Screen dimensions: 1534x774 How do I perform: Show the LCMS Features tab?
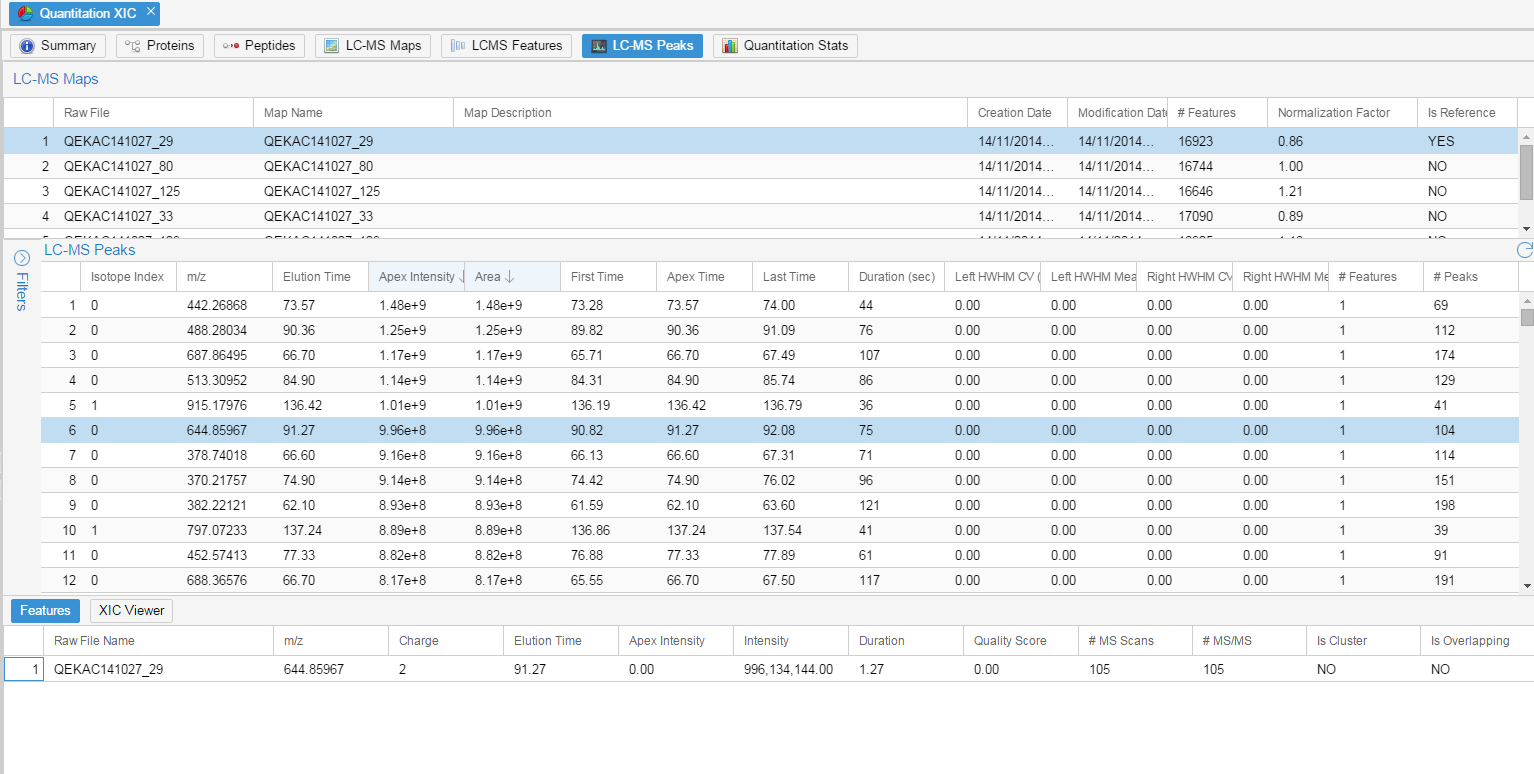506,46
